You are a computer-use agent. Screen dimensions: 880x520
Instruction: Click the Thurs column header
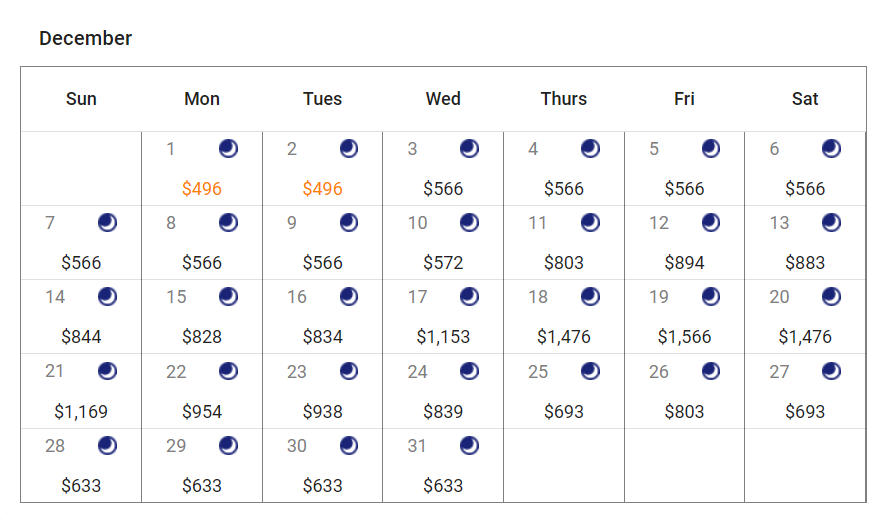564,99
